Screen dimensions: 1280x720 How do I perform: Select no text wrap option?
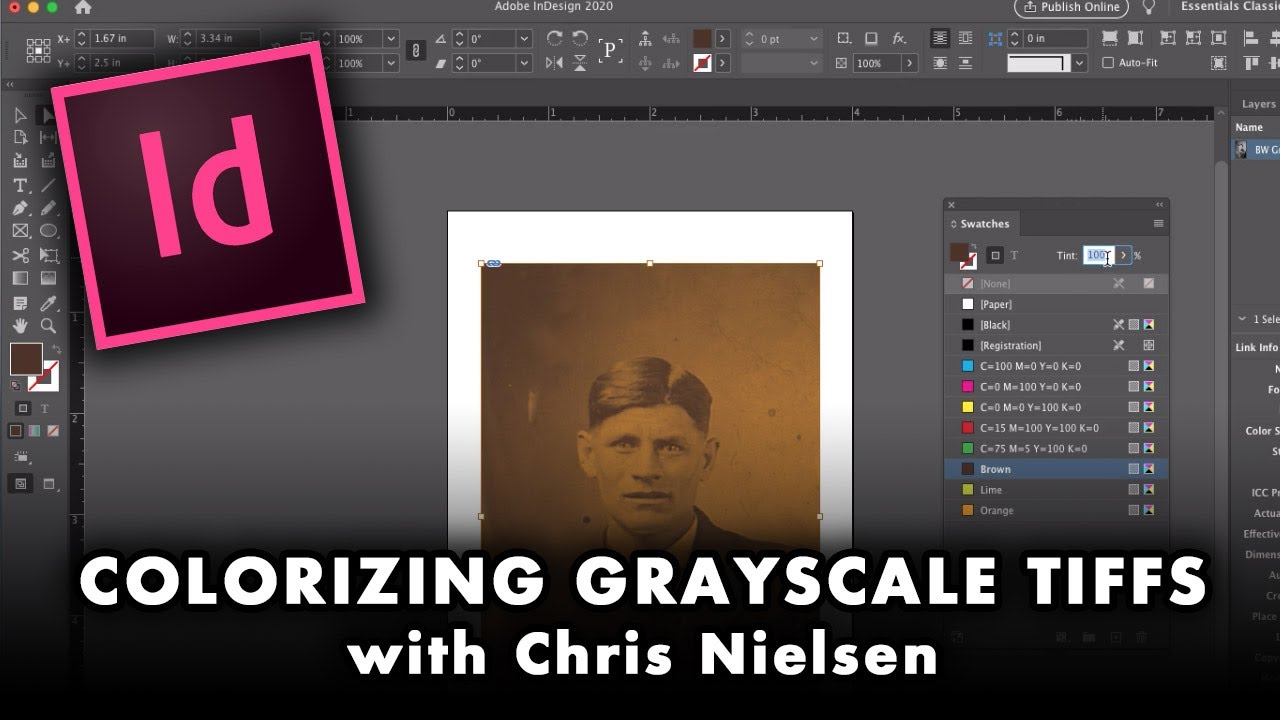940,39
